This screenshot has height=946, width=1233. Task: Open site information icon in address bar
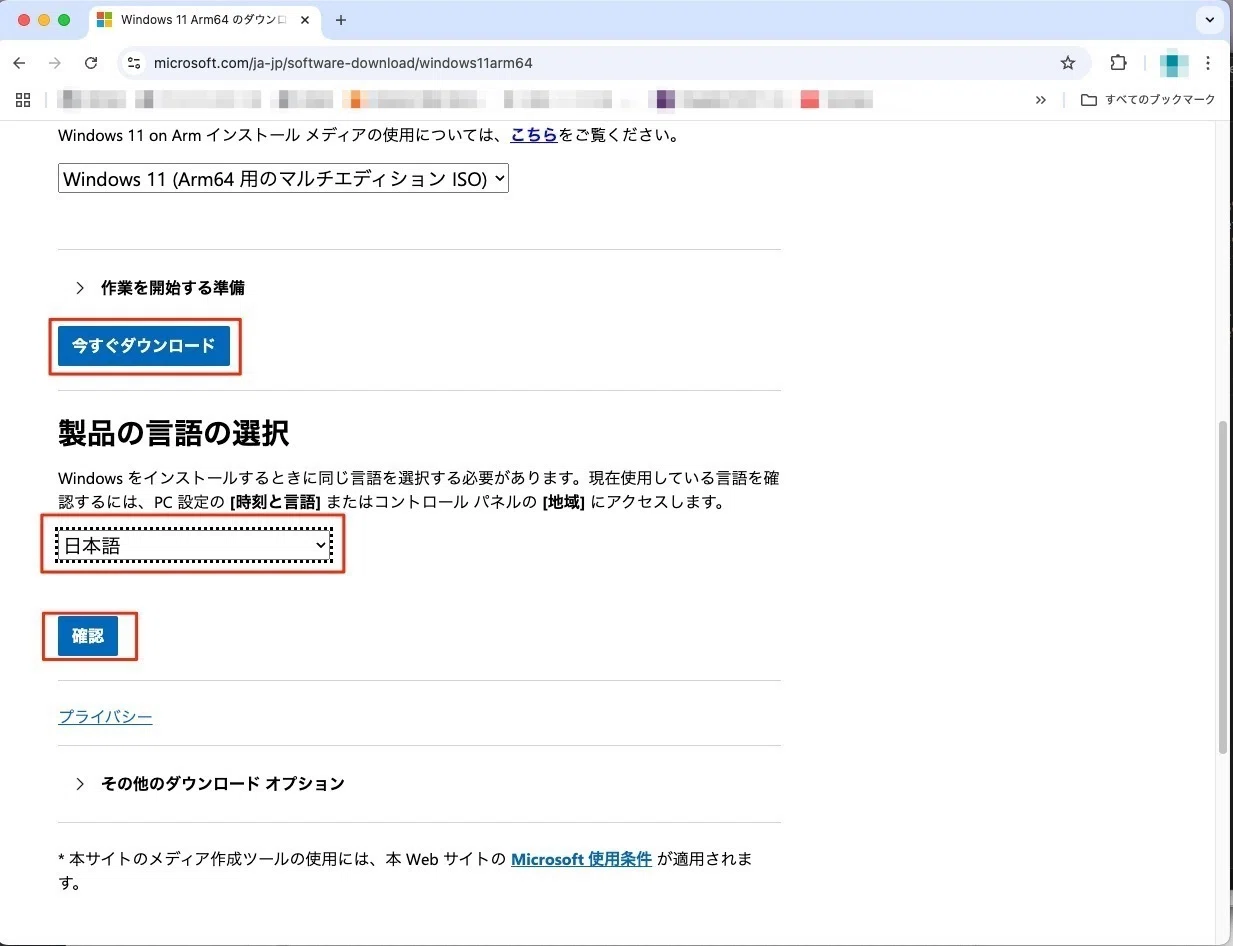133,63
